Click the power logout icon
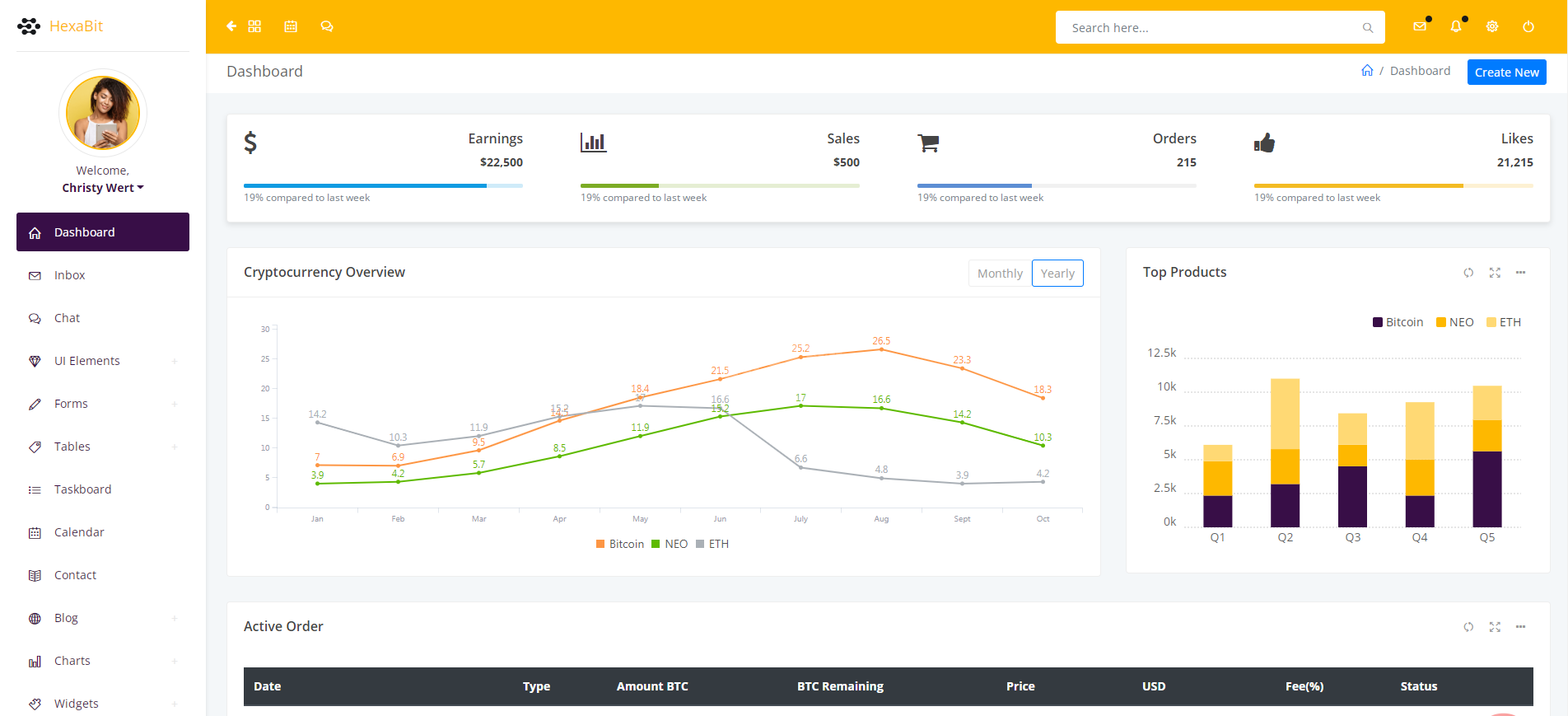 pos(1528,26)
